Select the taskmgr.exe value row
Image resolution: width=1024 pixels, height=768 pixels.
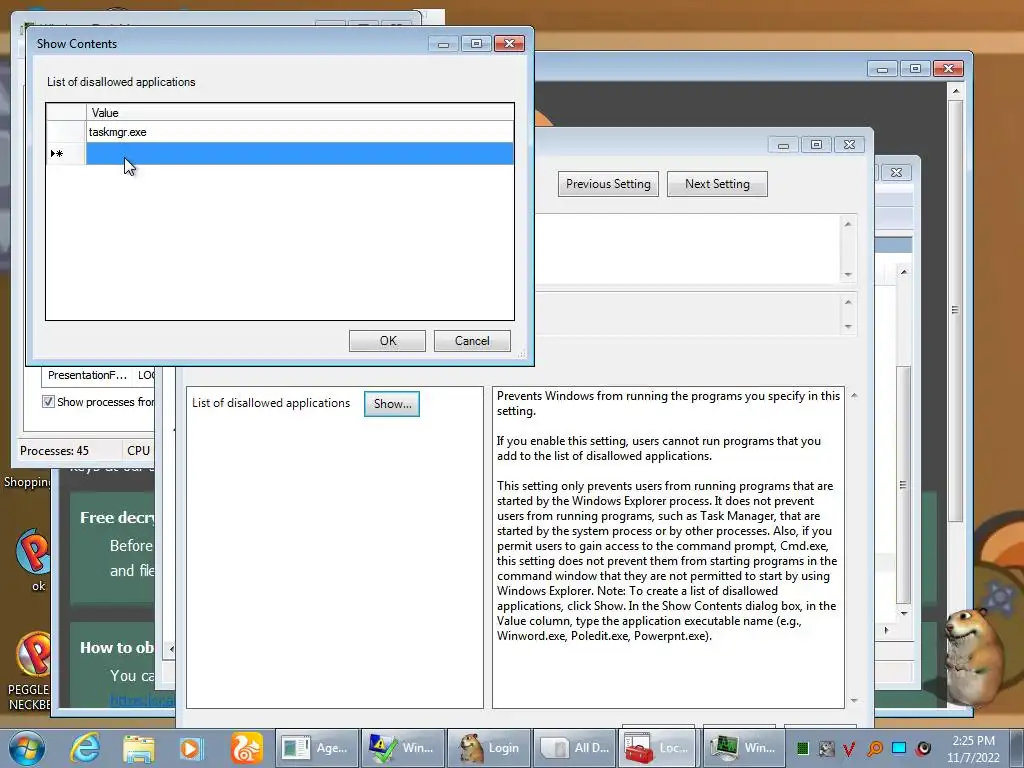(x=300, y=132)
